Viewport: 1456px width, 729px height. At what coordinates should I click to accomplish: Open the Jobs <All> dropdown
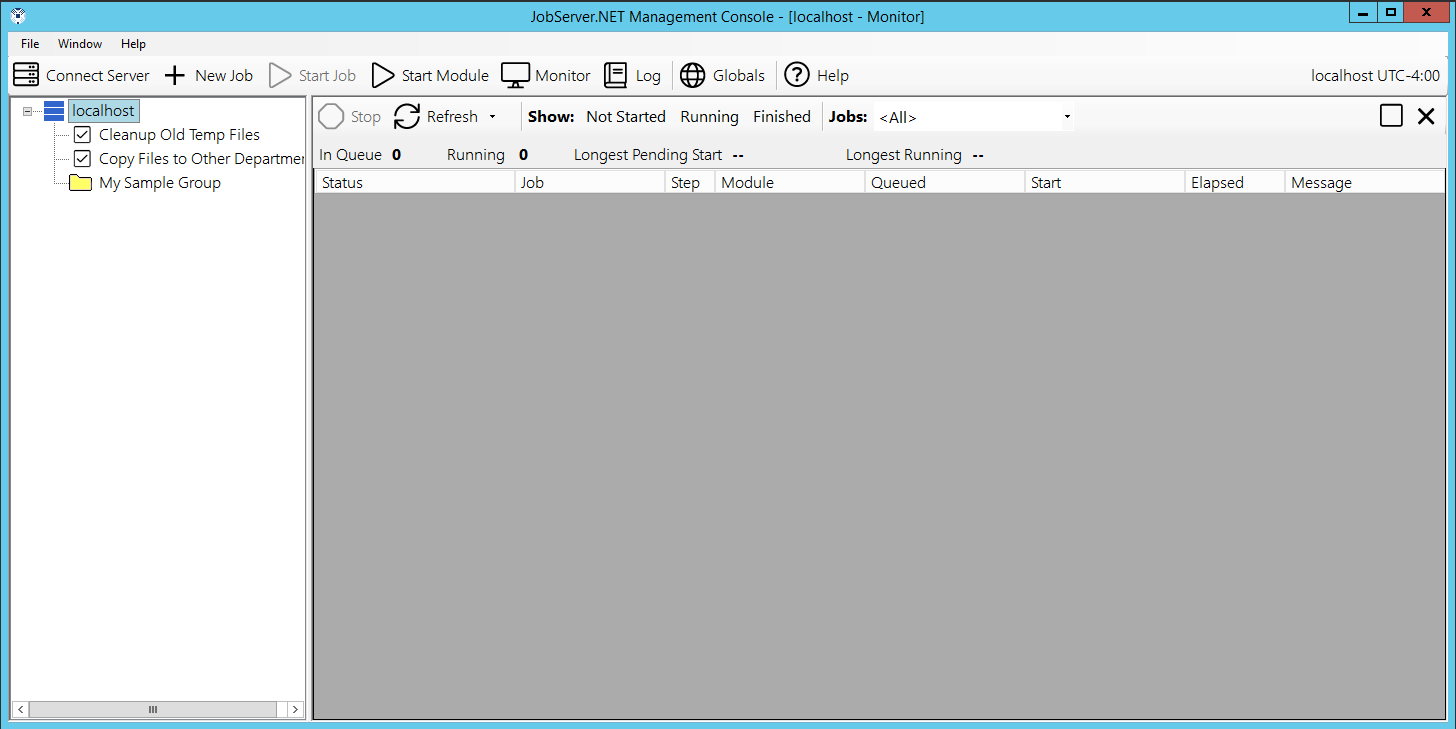pyautogui.click(x=1067, y=117)
